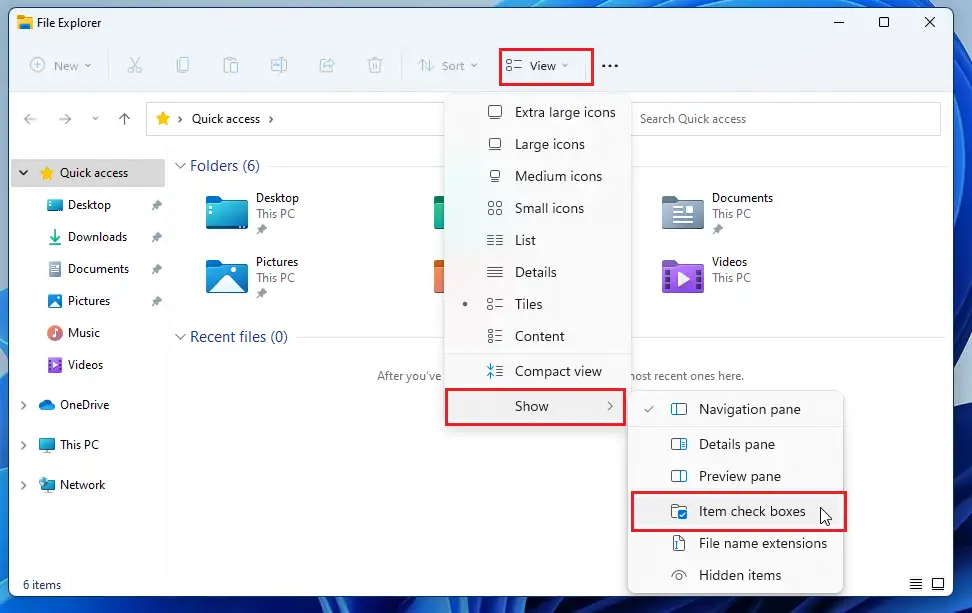Image resolution: width=972 pixels, height=613 pixels.
Task: Select the Details view option
Action: coord(537,272)
